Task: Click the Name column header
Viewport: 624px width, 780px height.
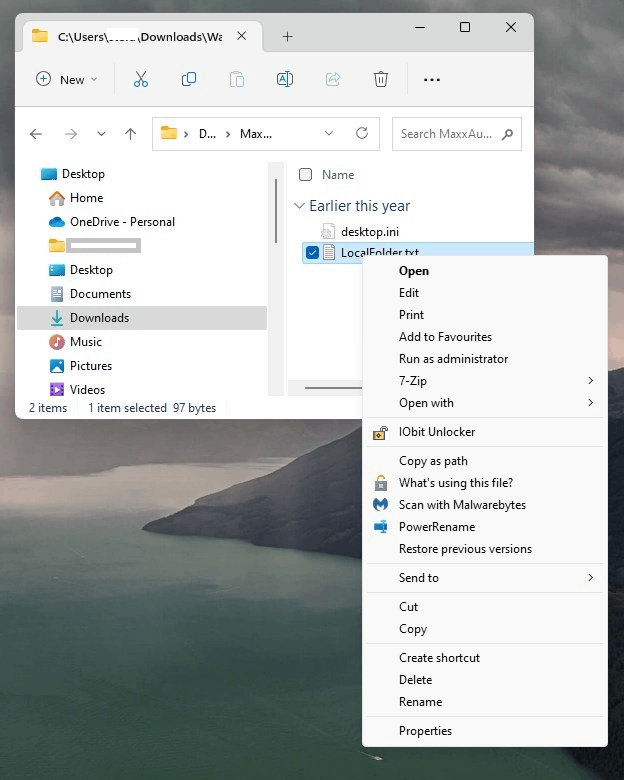Action: pyautogui.click(x=338, y=175)
